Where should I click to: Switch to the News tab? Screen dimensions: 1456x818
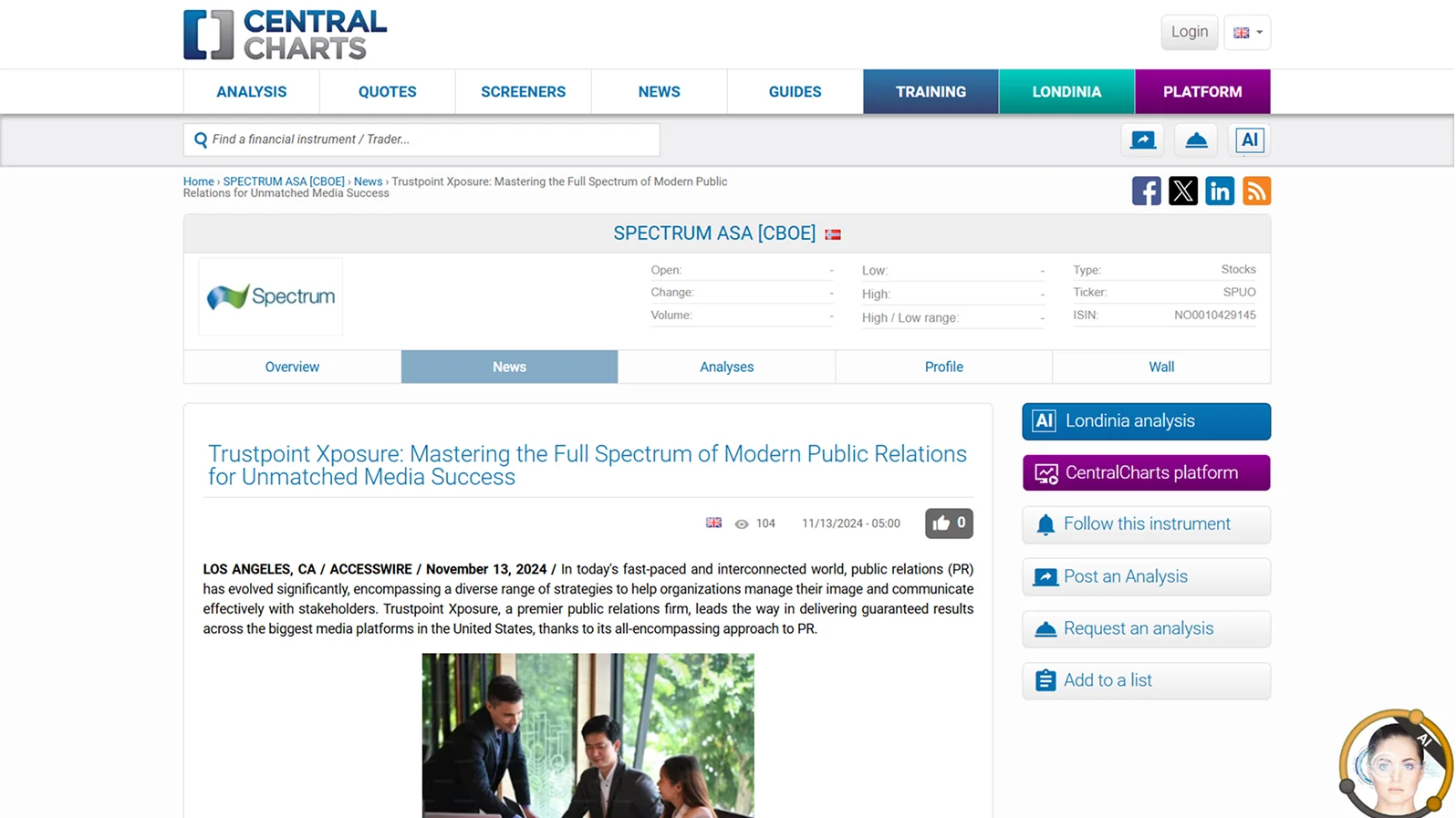[x=509, y=368]
